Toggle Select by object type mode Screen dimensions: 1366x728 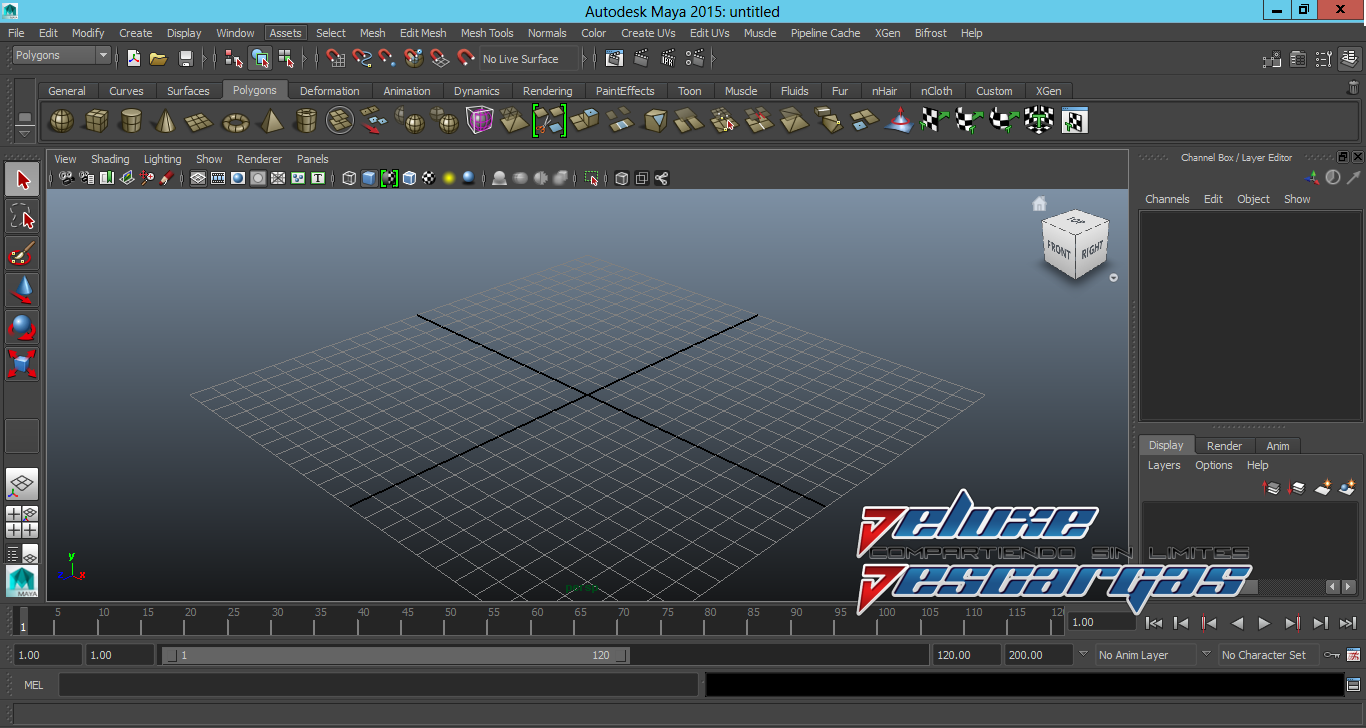[260, 59]
